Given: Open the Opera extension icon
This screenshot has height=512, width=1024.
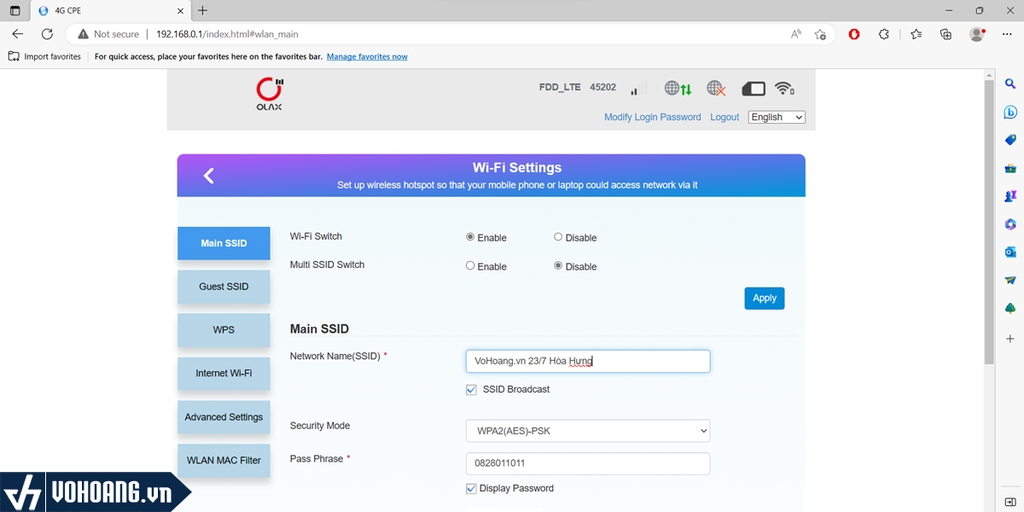Looking at the screenshot, I should [x=854, y=34].
